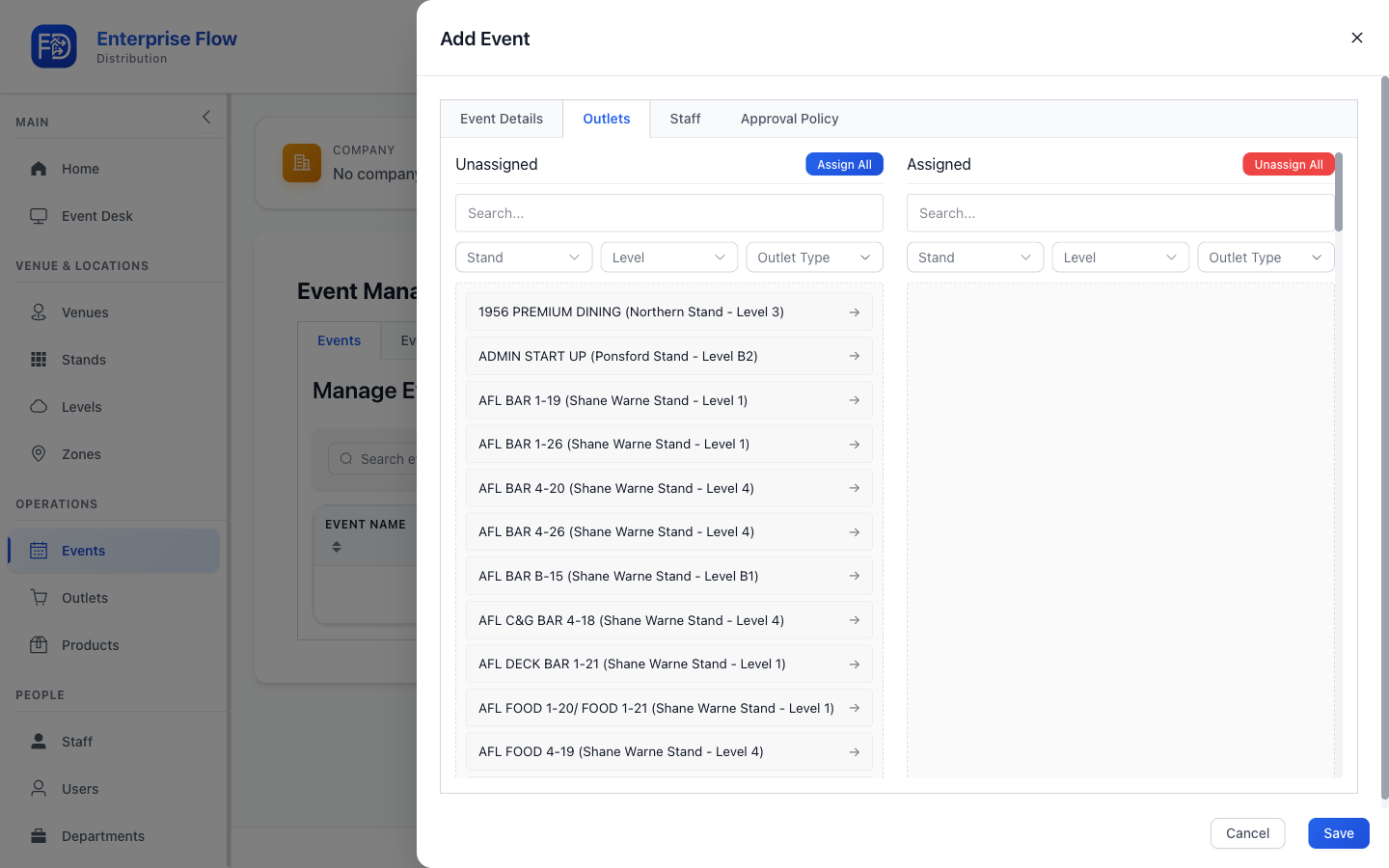
Task: Assign ADMIN START UP via its arrow
Action: [855, 356]
